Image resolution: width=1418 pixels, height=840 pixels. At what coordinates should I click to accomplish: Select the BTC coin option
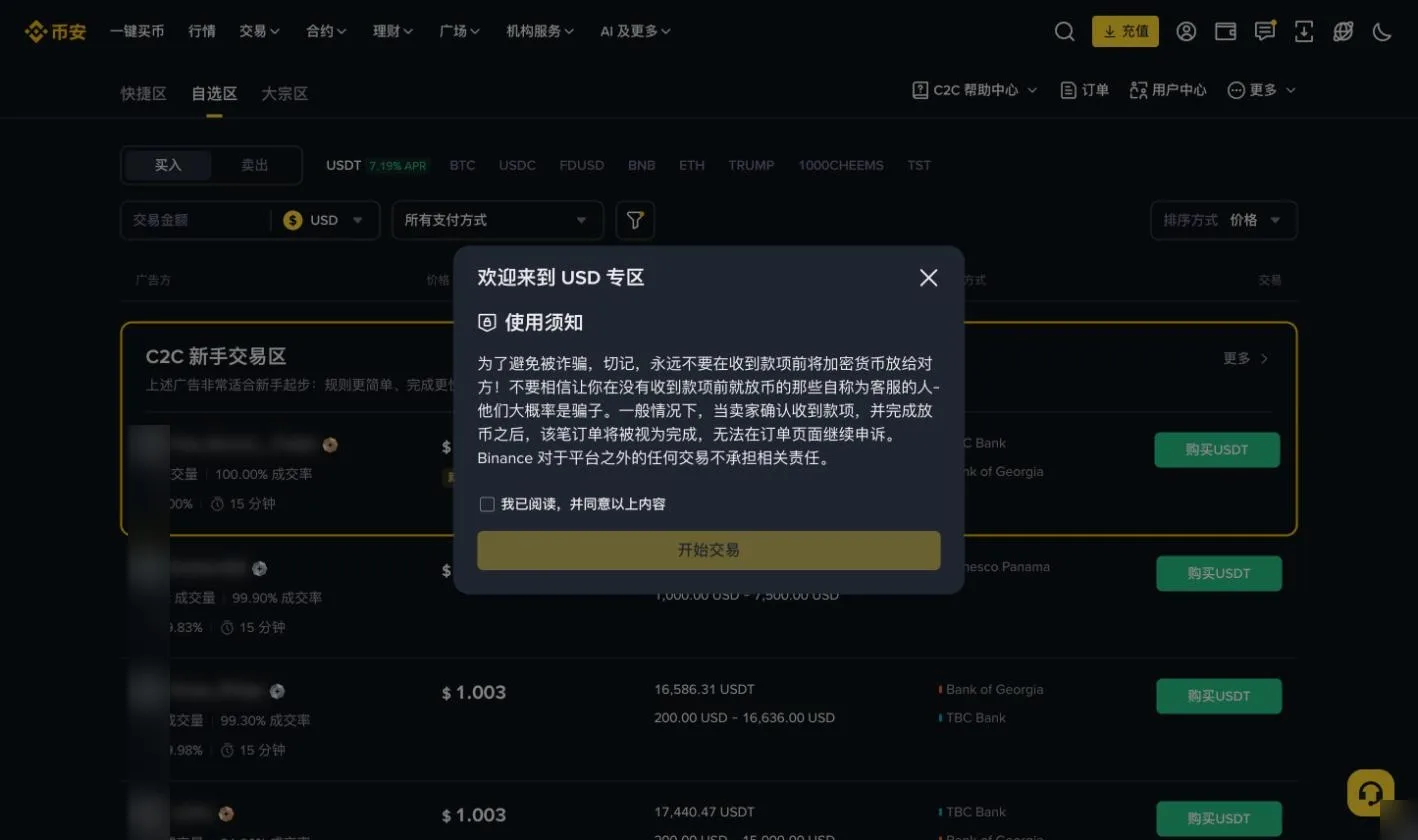tap(462, 165)
